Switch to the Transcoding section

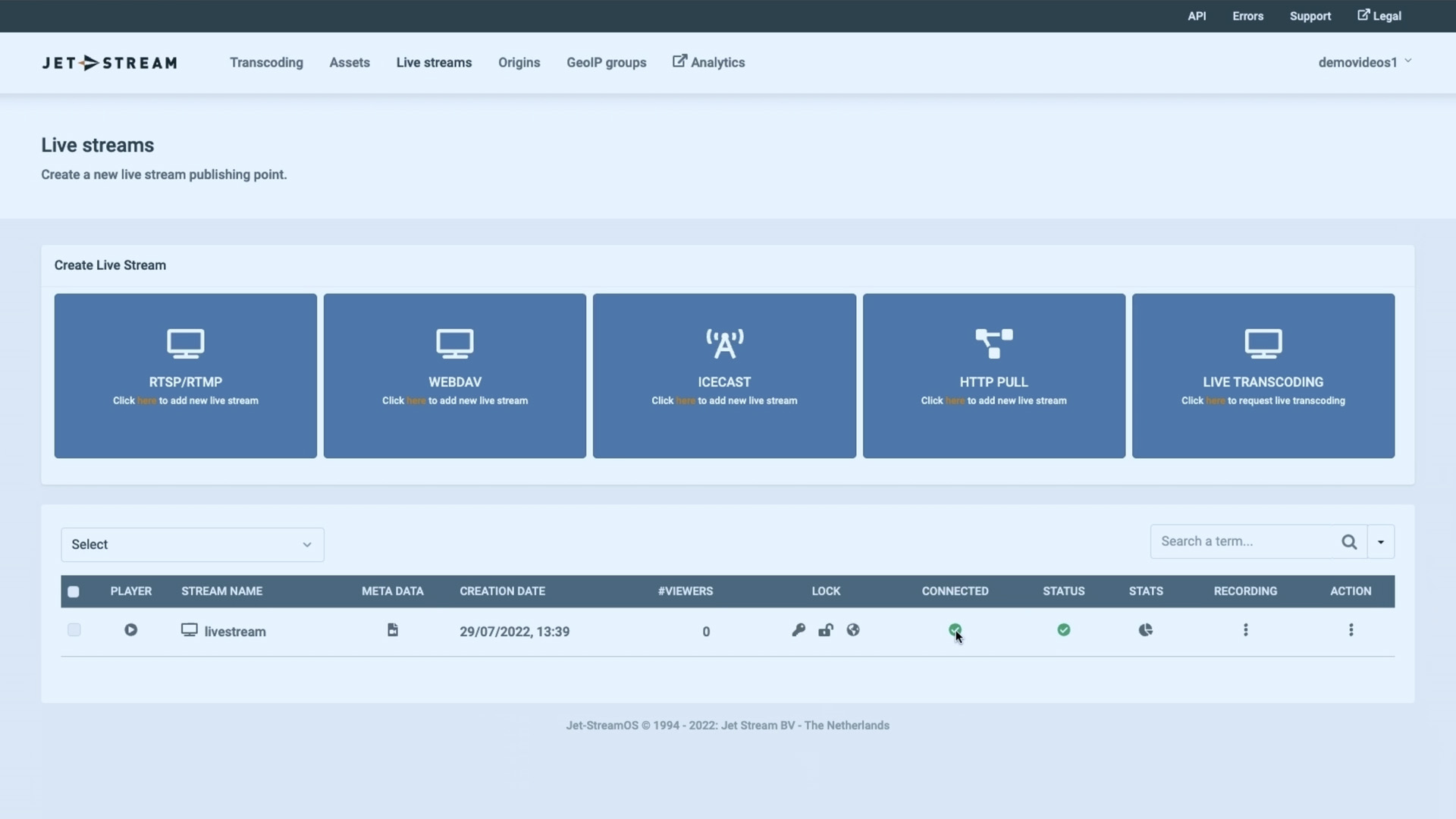(x=266, y=62)
